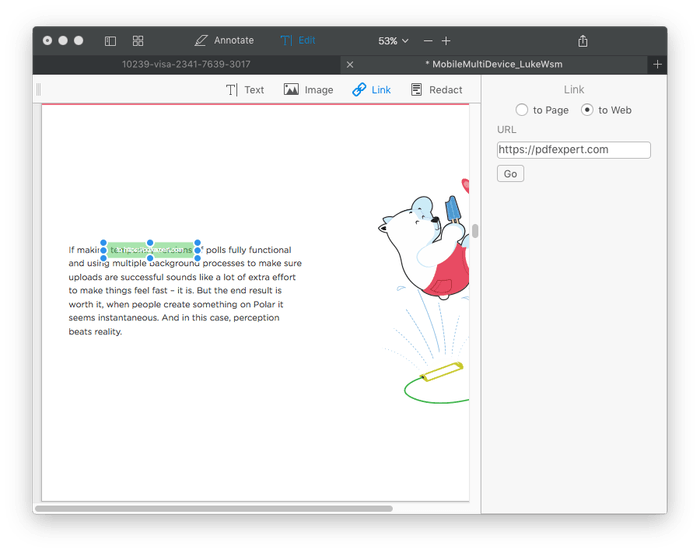Switch to Annotate mode
This screenshot has height=553, width=700.
pyautogui.click(x=224, y=41)
